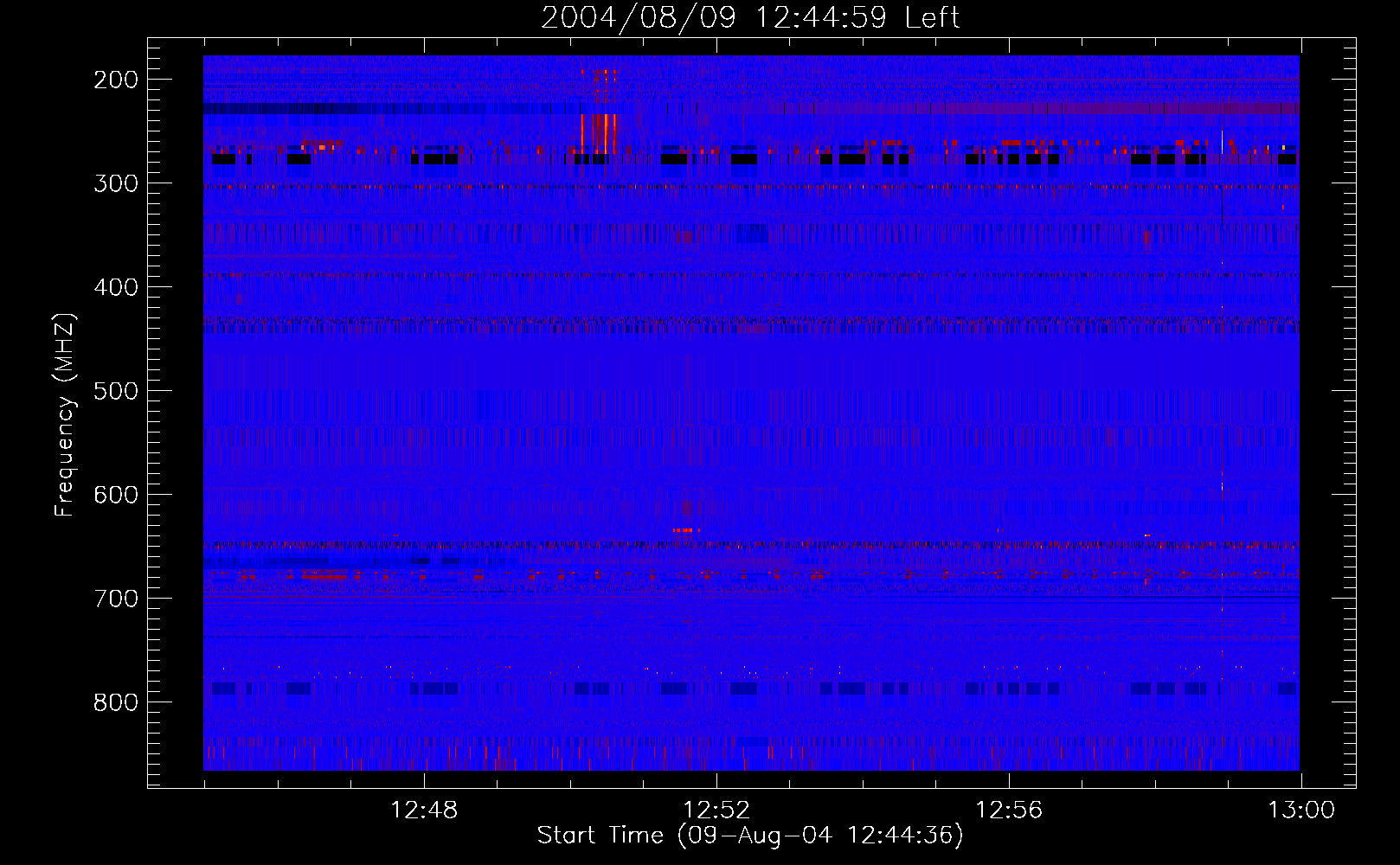The width and height of the screenshot is (1400, 865).
Task: Click the 500 frequency tick label
Action: pyautogui.click(x=116, y=391)
